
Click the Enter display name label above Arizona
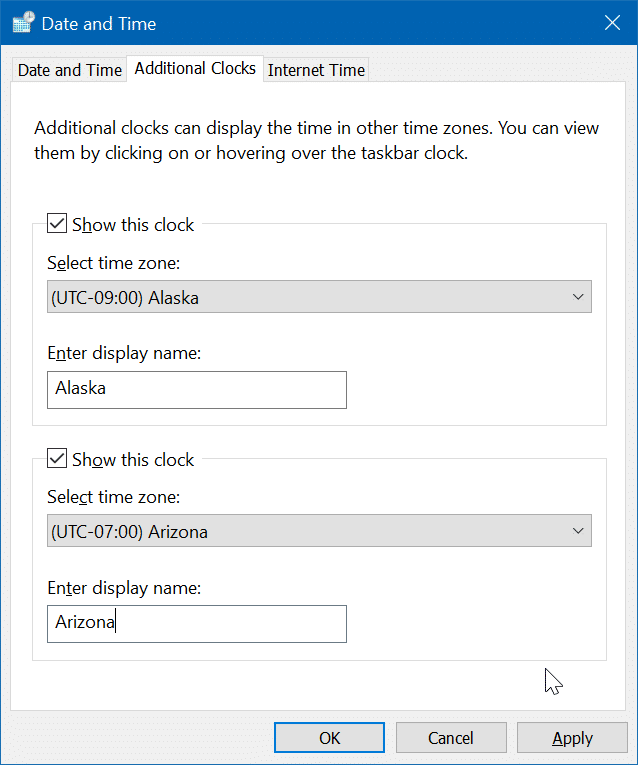124,588
